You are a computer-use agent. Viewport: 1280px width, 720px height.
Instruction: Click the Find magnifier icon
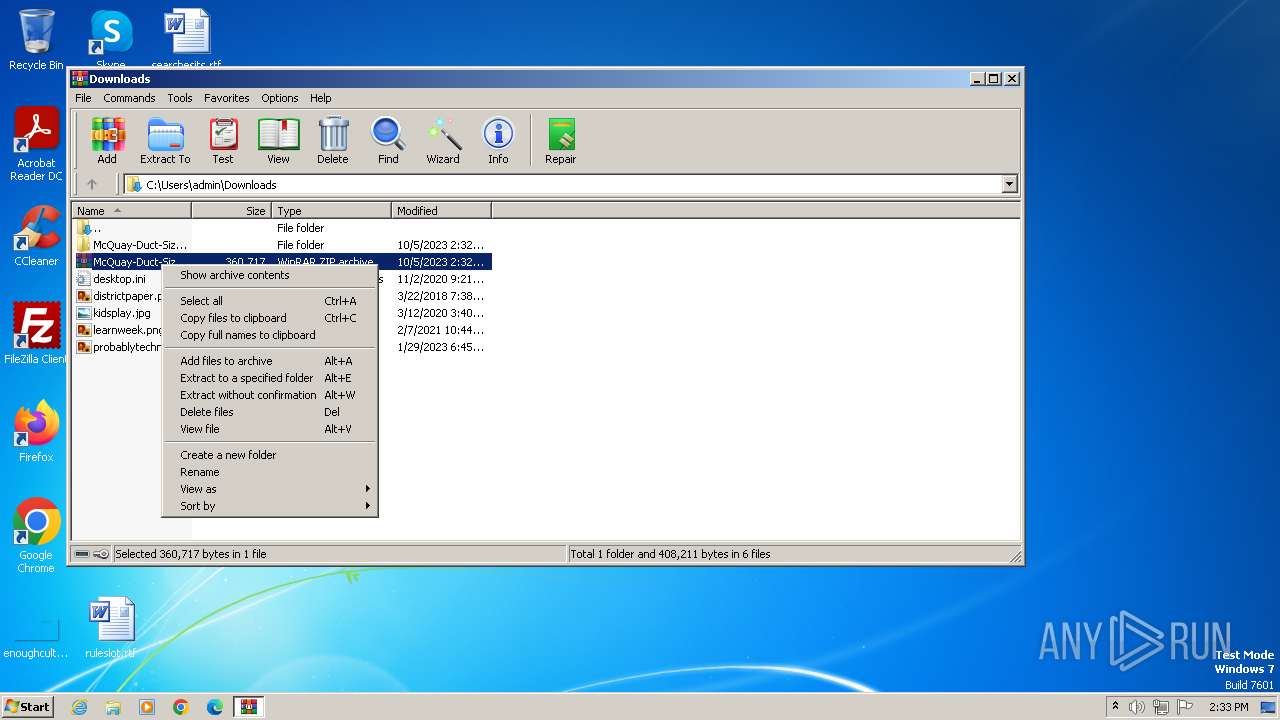pos(388,141)
